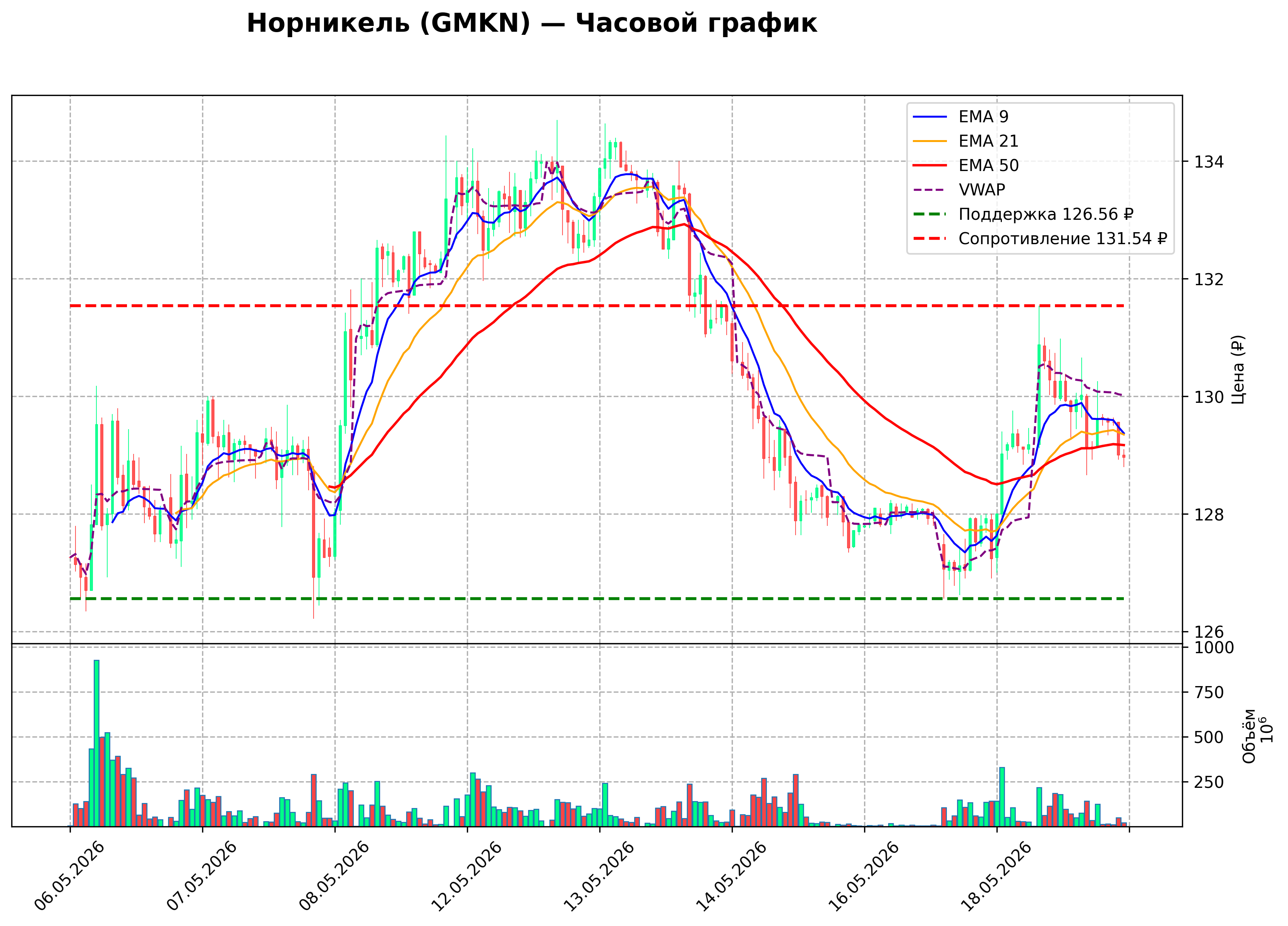Click the volume axis tick "500"
This screenshot has width=1288, height=926.
point(1209,738)
